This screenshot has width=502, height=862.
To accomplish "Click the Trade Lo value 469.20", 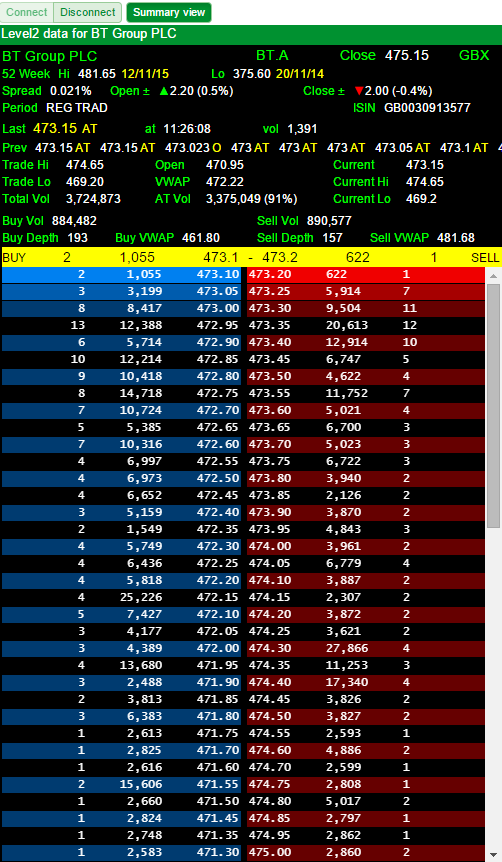I will coord(85,182).
